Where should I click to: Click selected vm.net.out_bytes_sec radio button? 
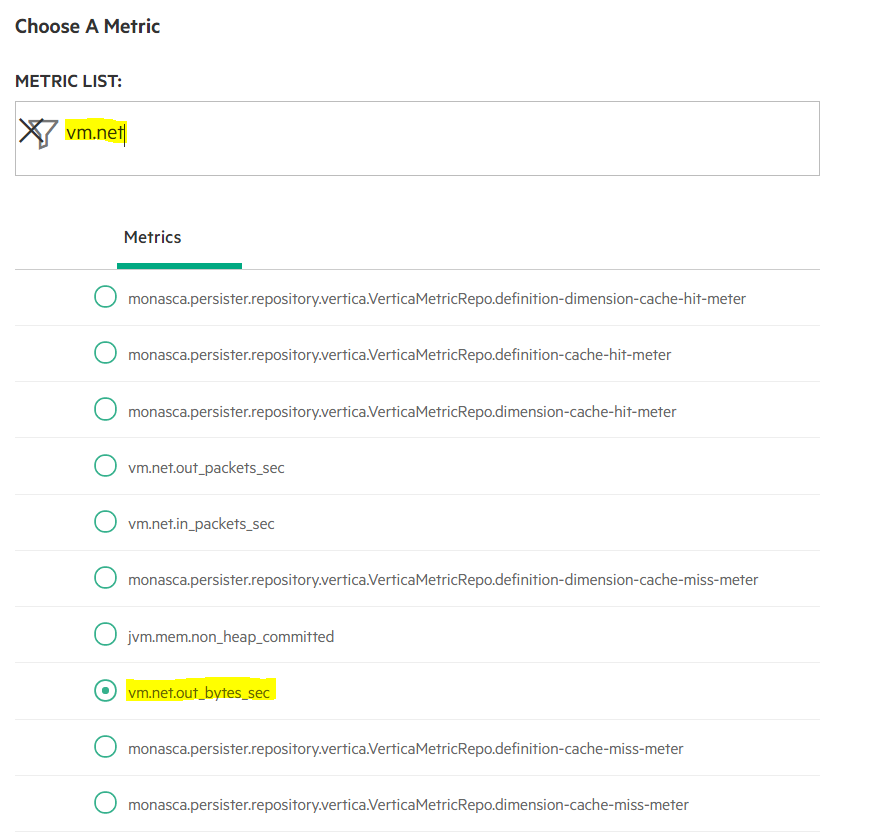(105, 691)
